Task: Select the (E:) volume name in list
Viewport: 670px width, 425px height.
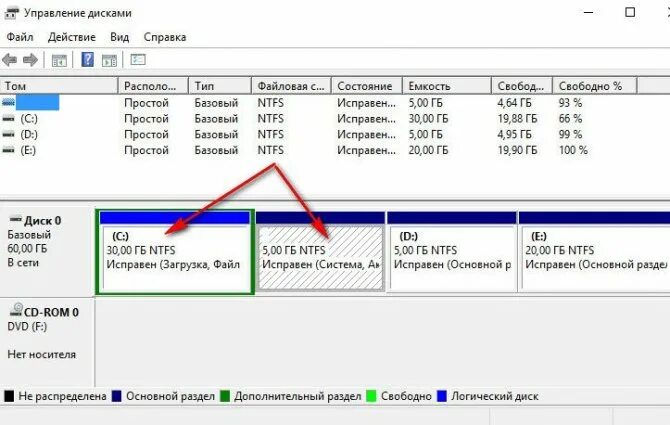Action: 28,150
